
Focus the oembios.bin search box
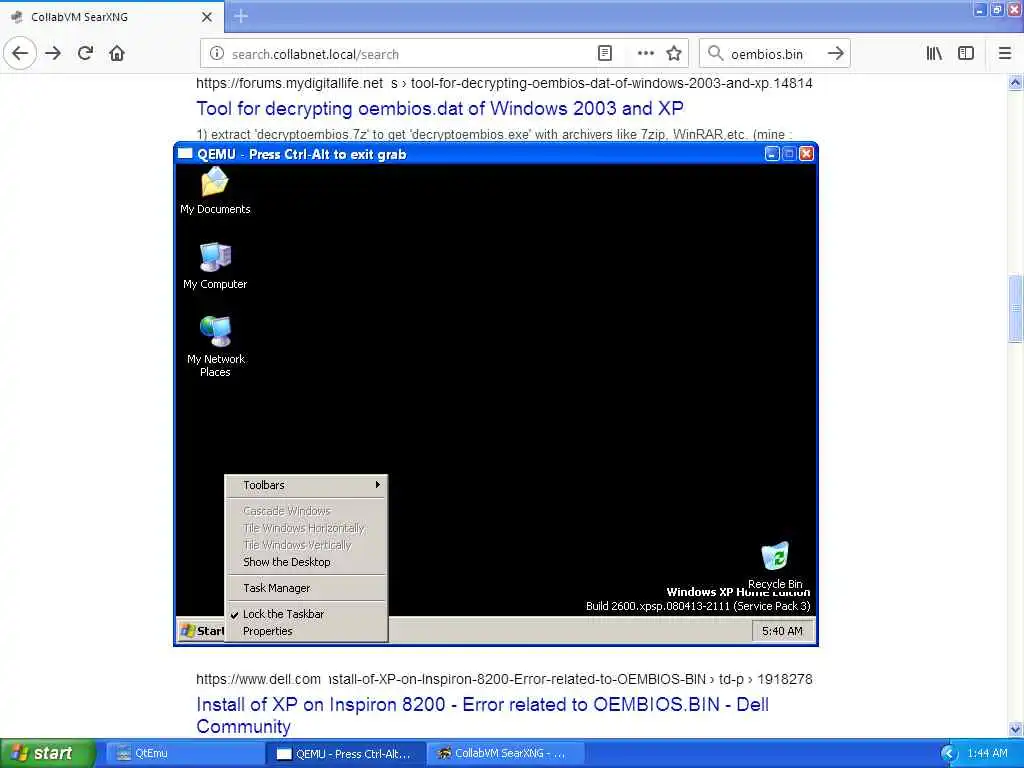774,54
